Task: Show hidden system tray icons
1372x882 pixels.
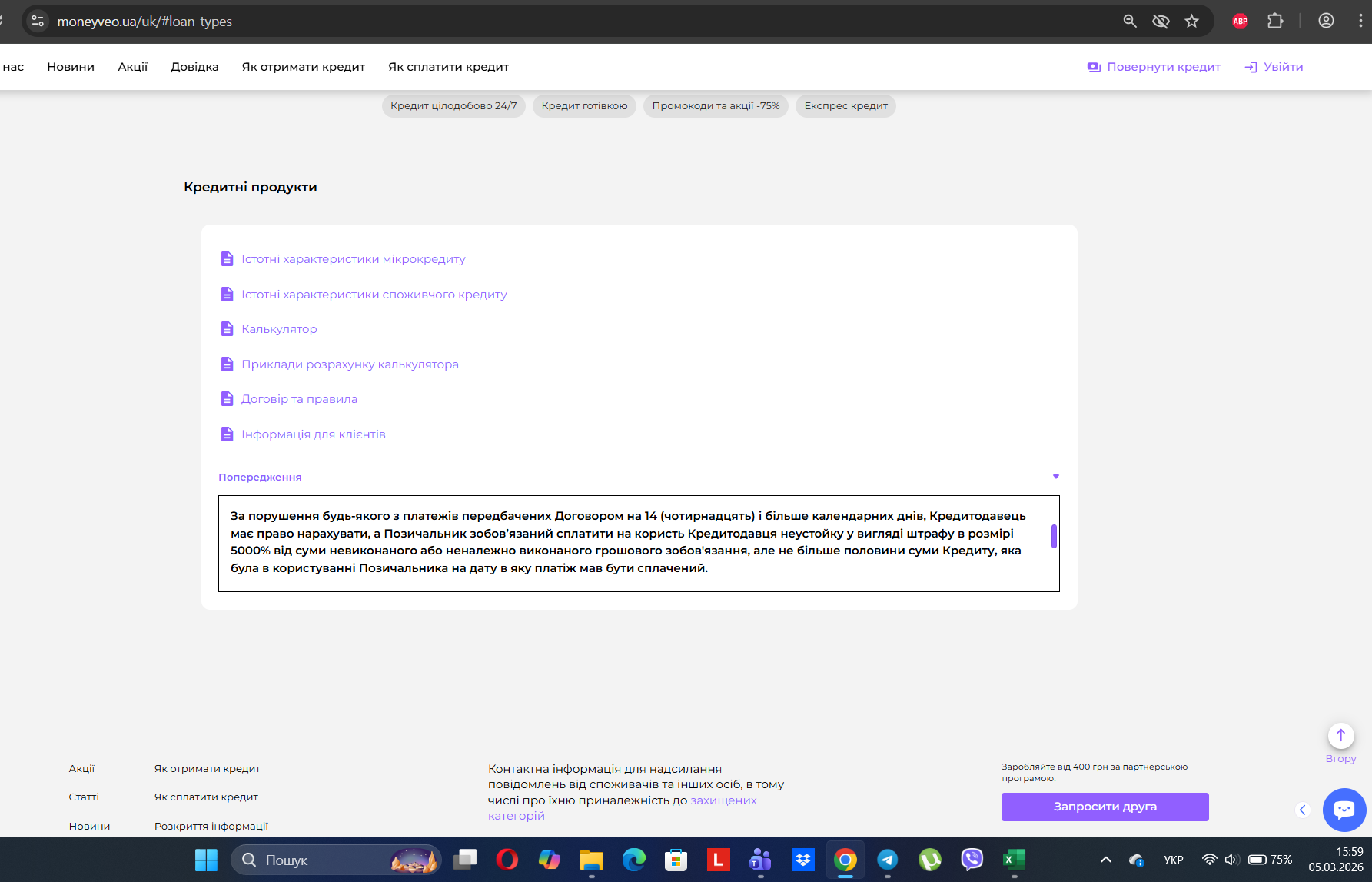Action: (1105, 860)
